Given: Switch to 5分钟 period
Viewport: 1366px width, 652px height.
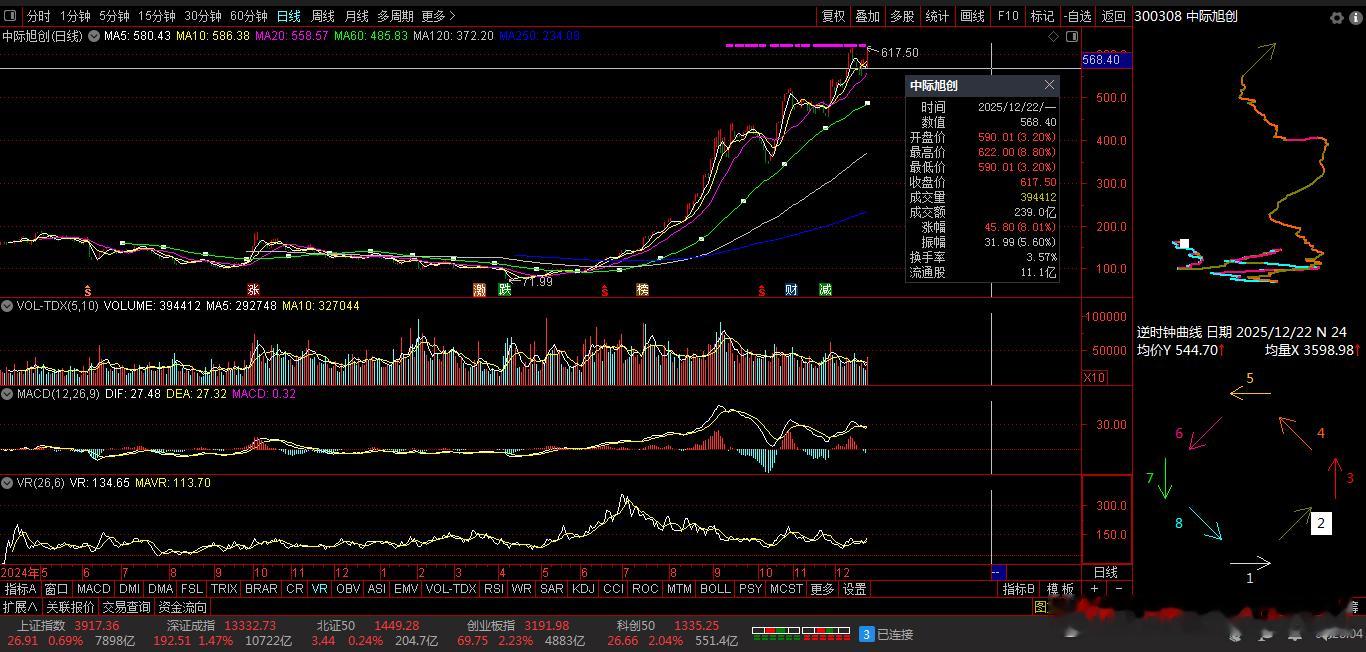Looking at the screenshot, I should tap(115, 16).
